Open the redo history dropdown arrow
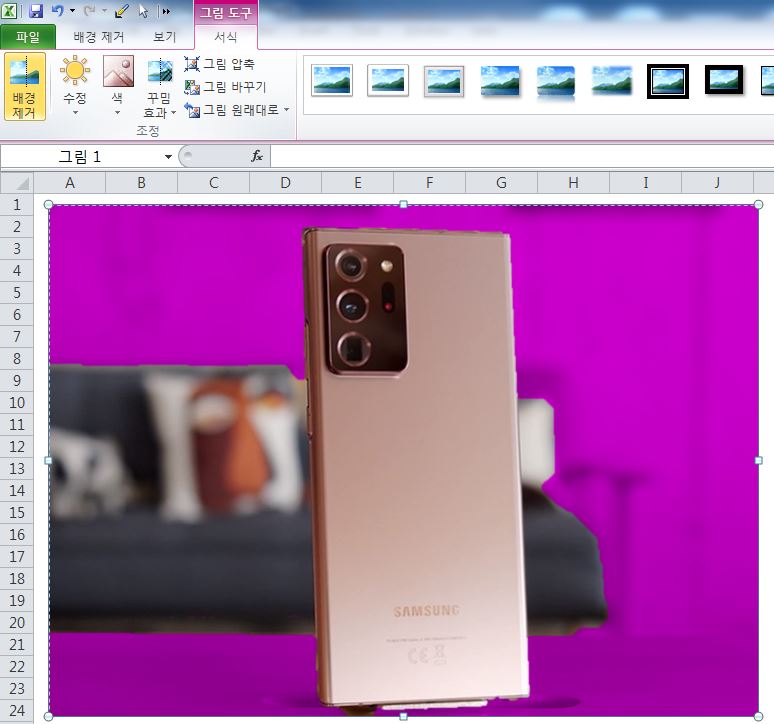The height and width of the screenshot is (724, 774). tap(105, 11)
